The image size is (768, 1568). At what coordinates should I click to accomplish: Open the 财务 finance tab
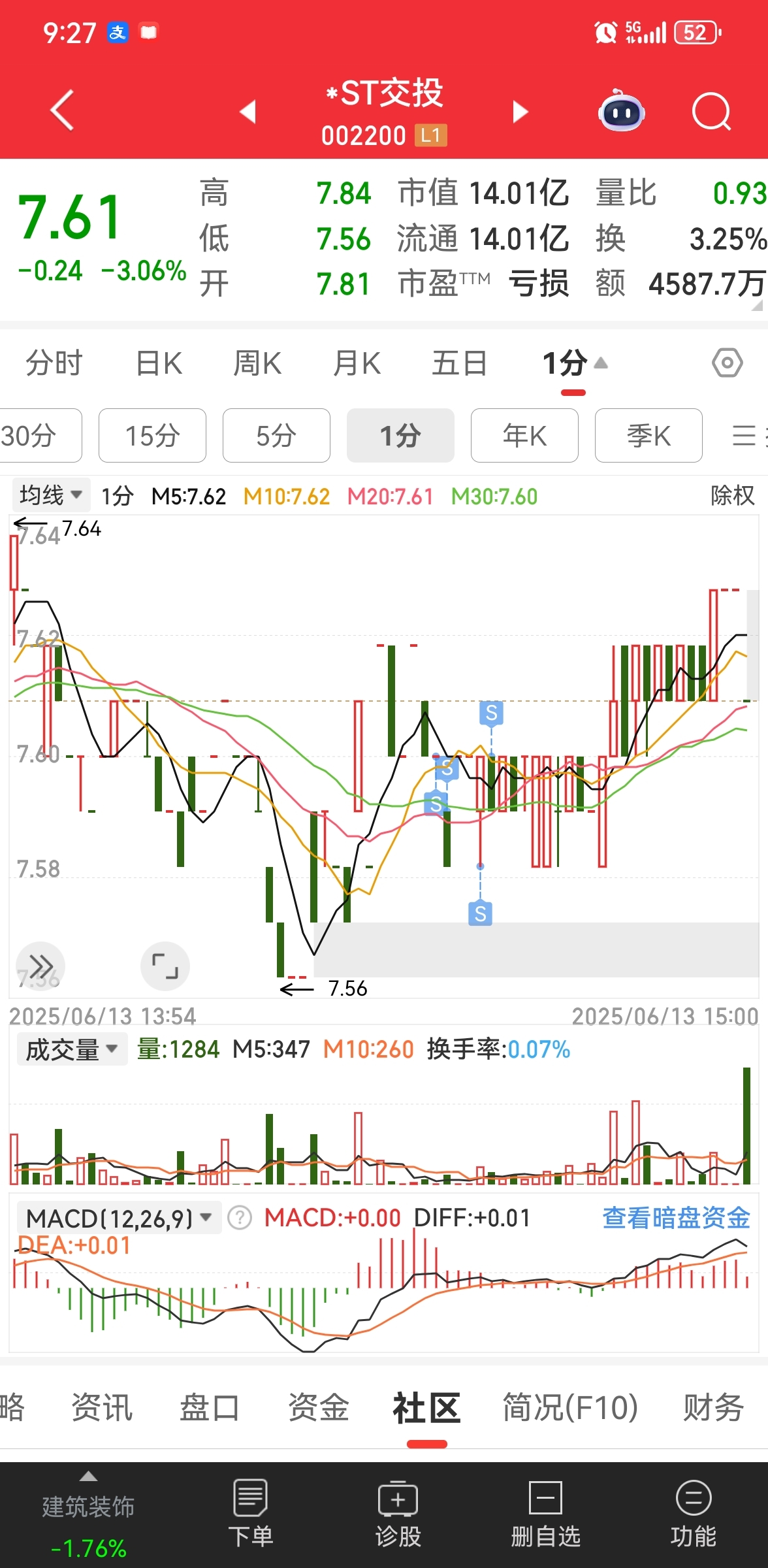pos(713,1407)
